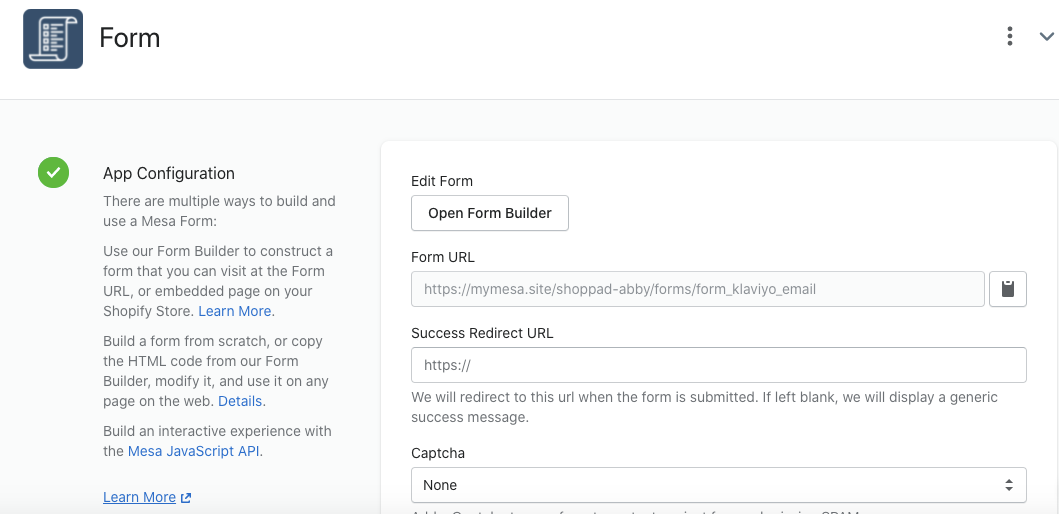Click the green checkmark status icon

[x=53, y=173]
